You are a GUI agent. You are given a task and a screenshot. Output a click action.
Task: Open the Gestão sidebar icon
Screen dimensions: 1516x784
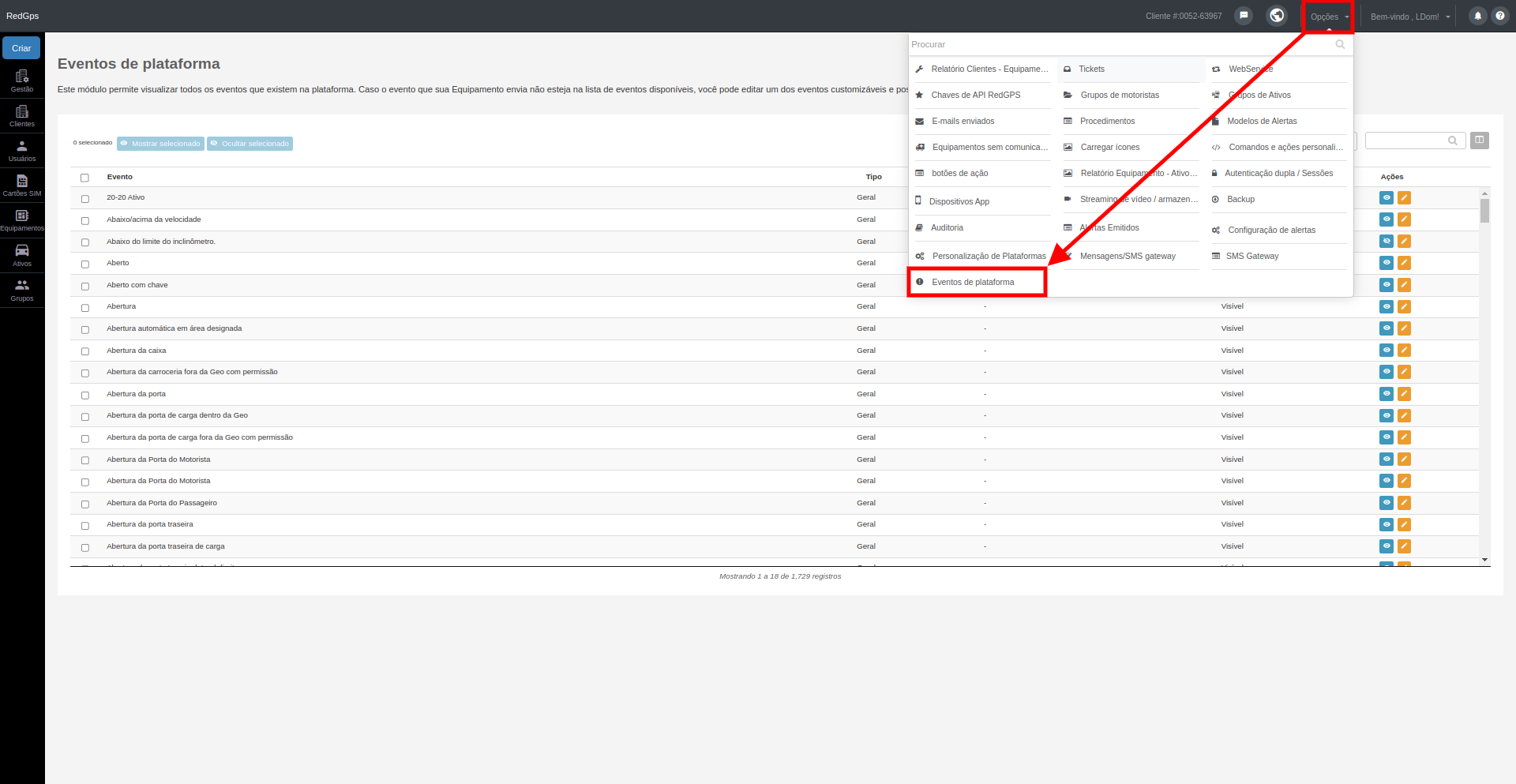pos(22,81)
